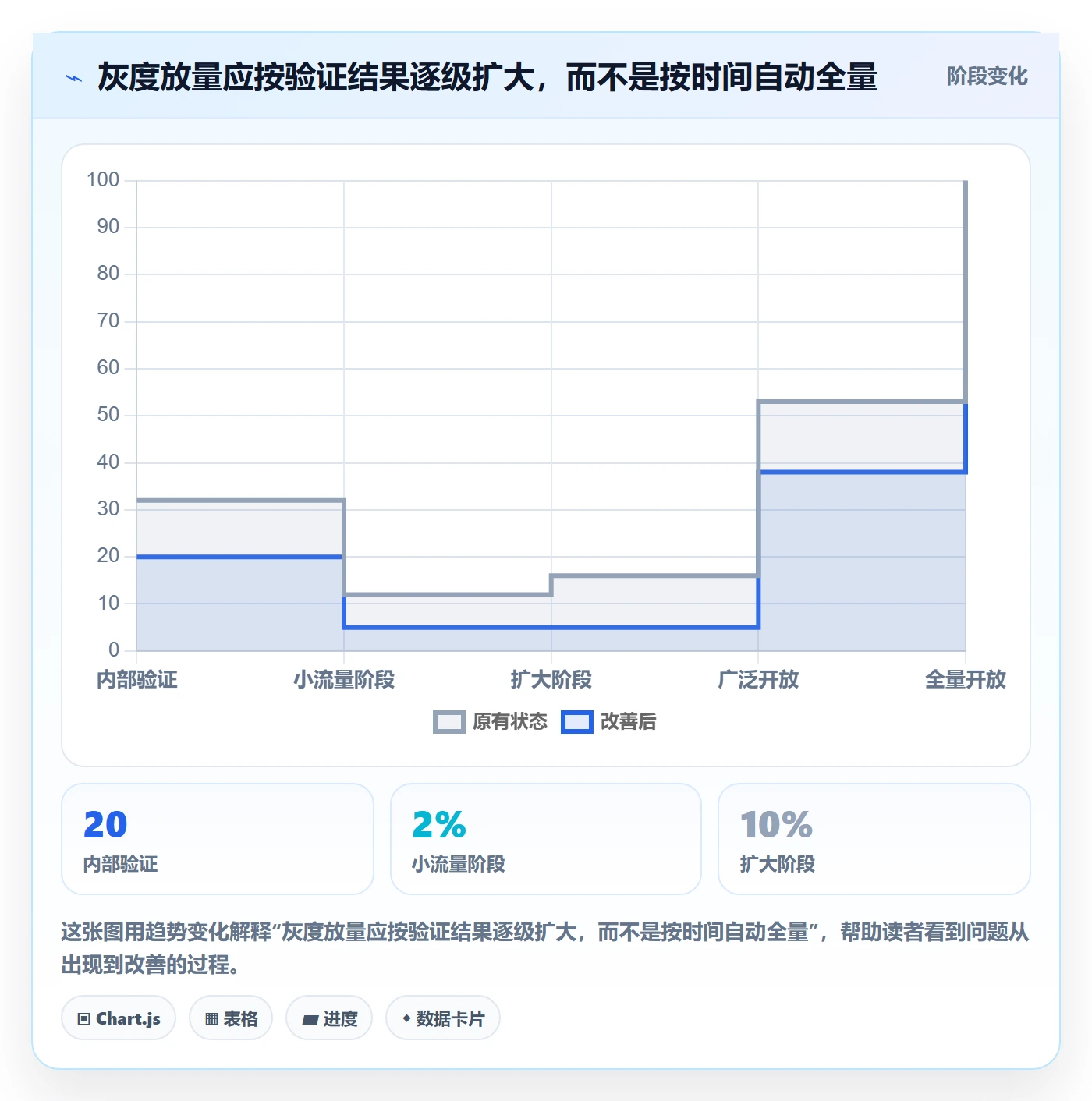Click the 改善后 legend label
This screenshot has width=1092, height=1101.
pyautogui.click(x=629, y=722)
